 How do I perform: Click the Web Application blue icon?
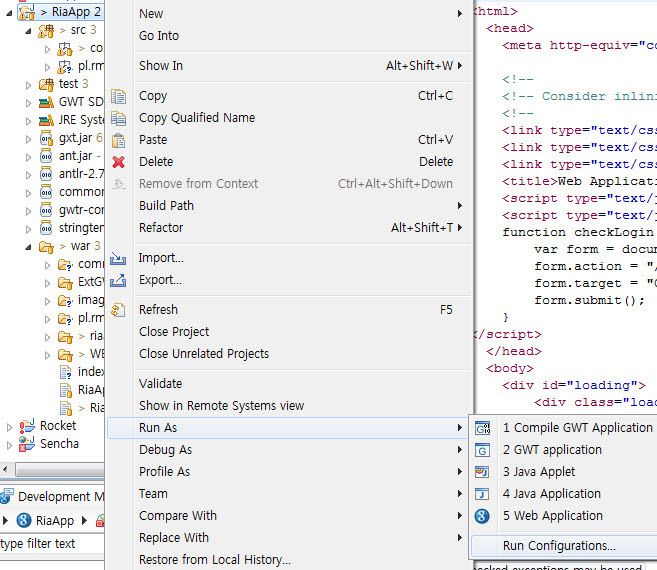[x=482, y=516]
